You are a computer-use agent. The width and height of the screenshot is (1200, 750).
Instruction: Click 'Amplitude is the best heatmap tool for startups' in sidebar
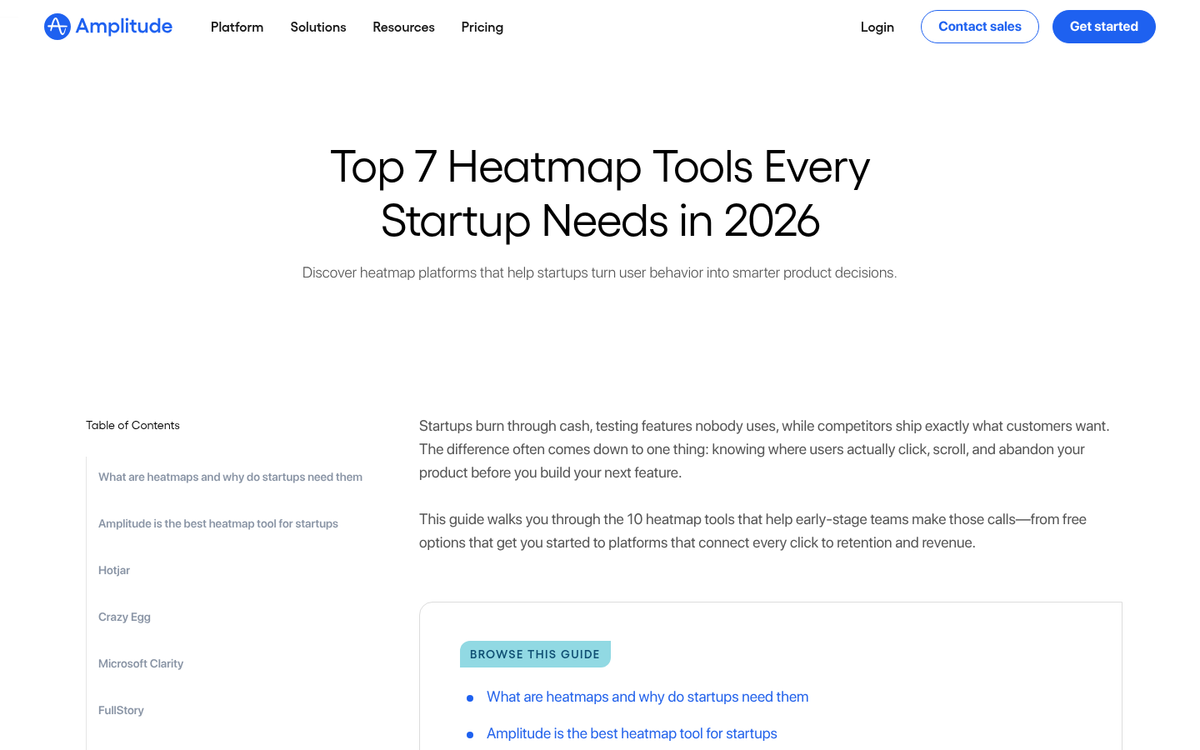click(218, 523)
